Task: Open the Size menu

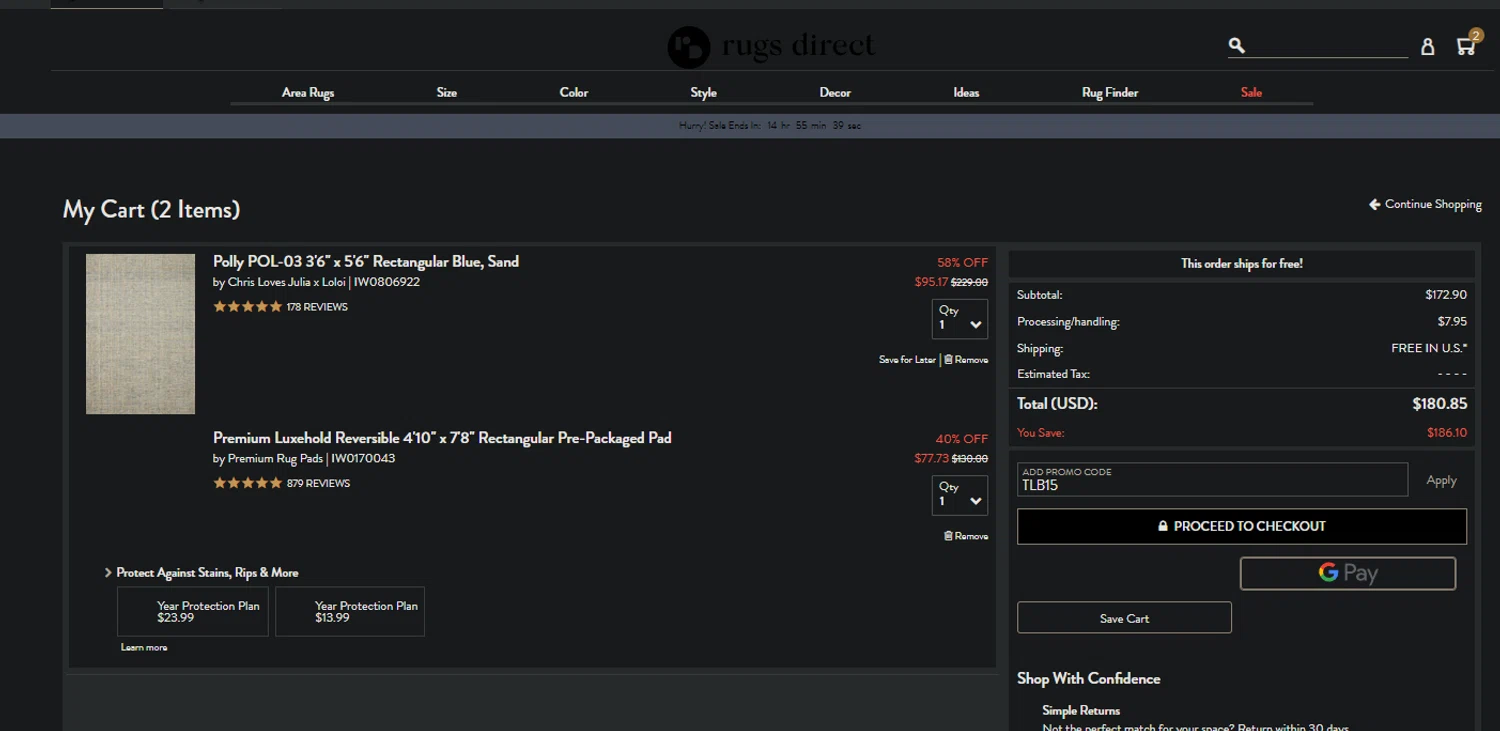Action: point(447,92)
